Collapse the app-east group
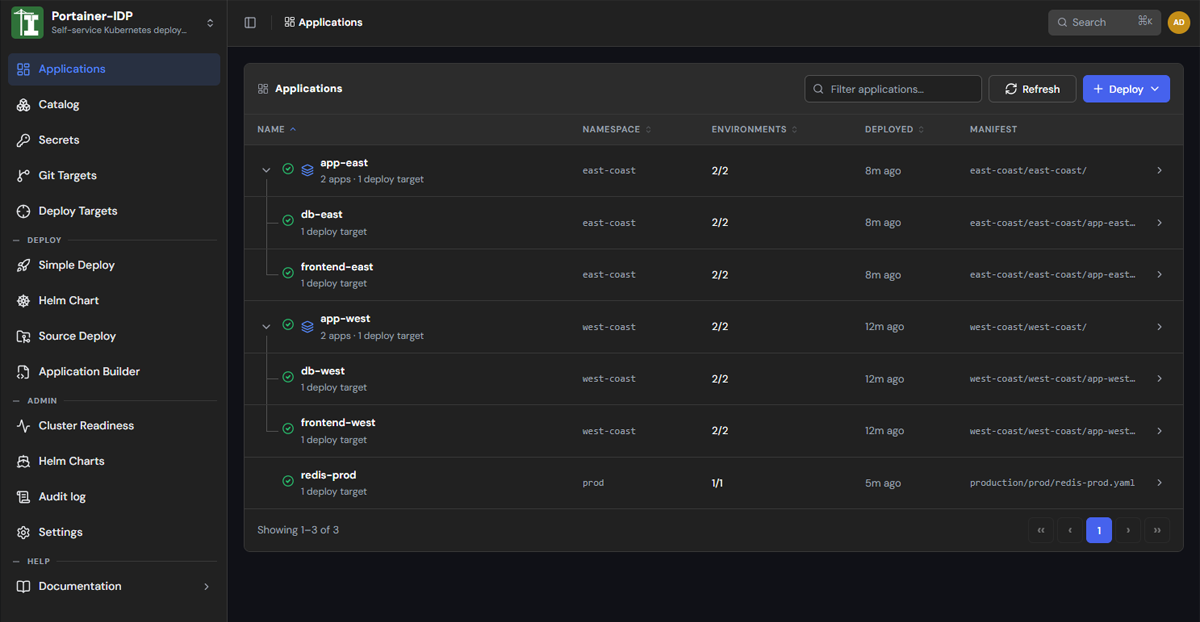Image resolution: width=1200 pixels, height=622 pixels. (266, 171)
